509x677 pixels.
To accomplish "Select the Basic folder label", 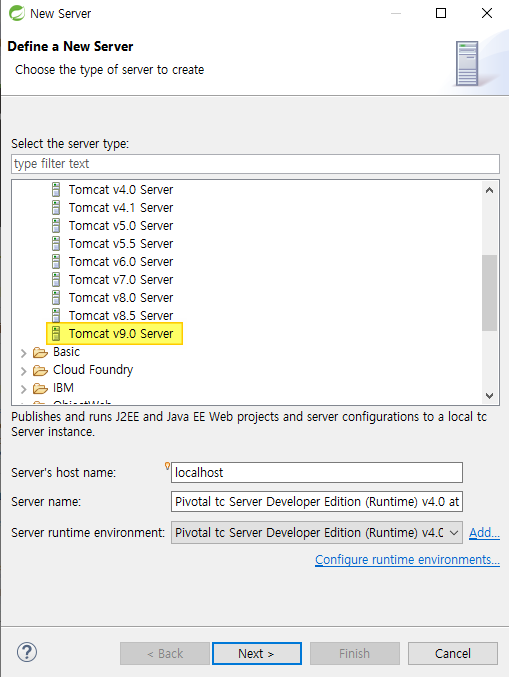I will coord(66,352).
